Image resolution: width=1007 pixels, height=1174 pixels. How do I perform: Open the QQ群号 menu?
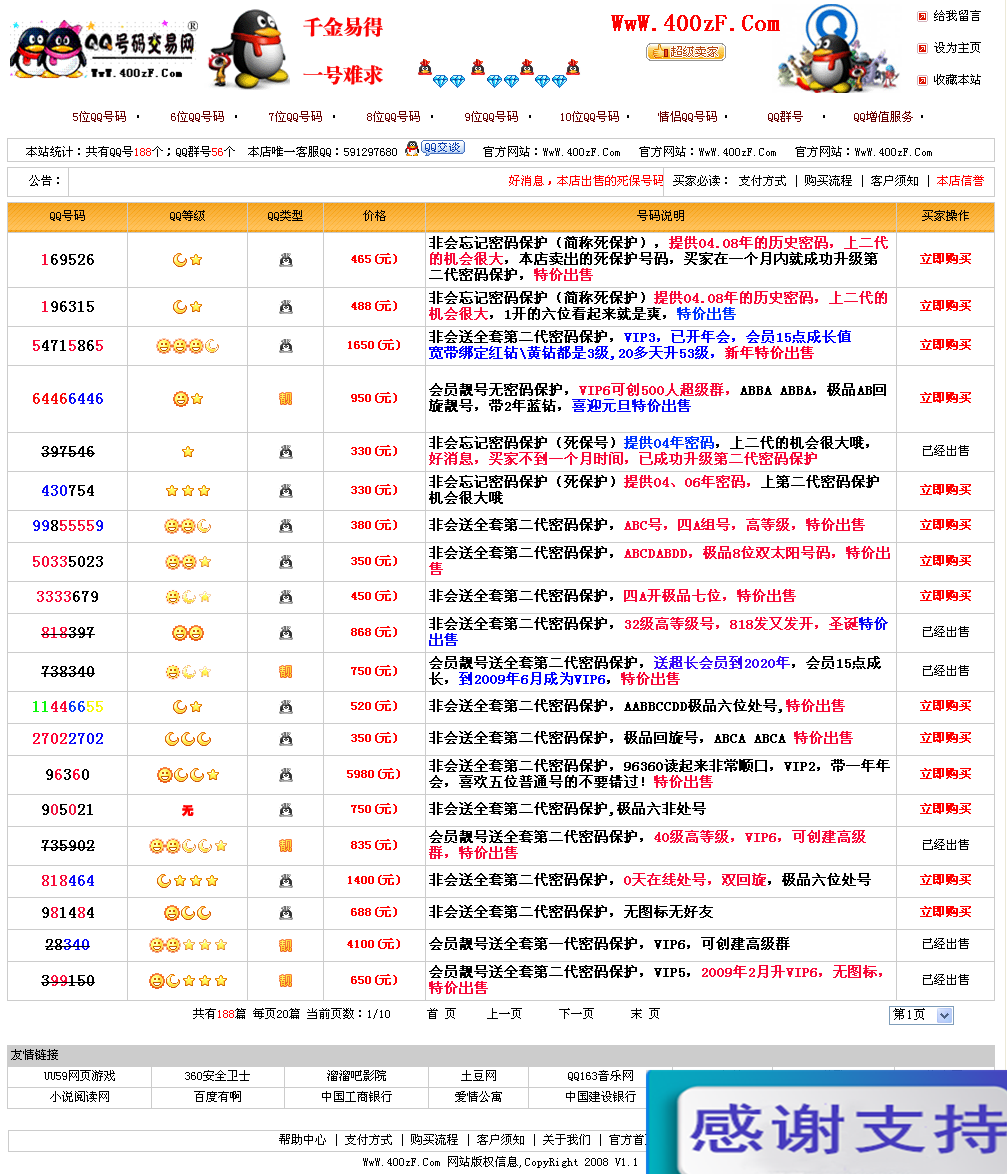[785, 117]
